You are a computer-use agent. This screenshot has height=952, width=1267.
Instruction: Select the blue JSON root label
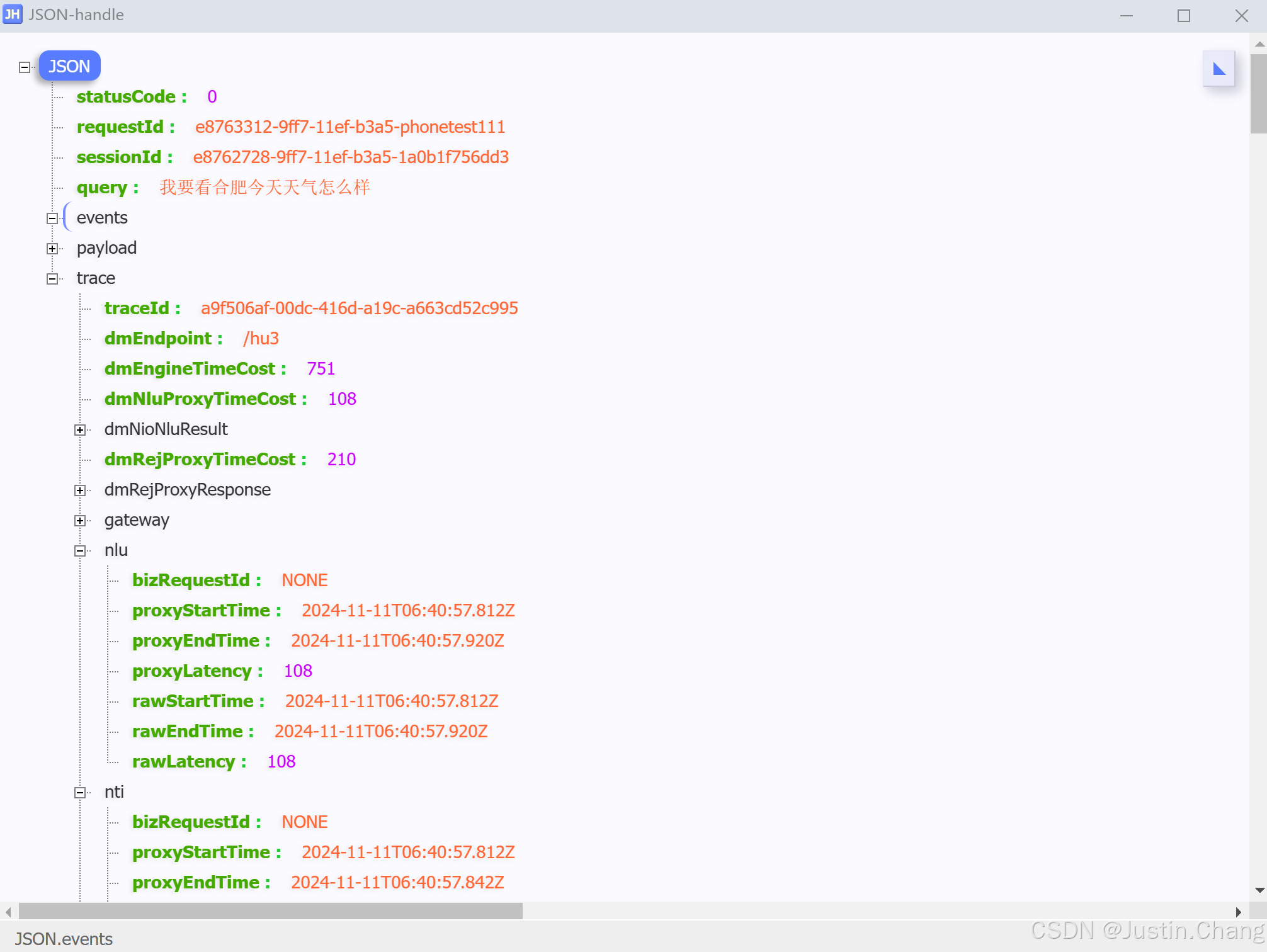click(69, 66)
